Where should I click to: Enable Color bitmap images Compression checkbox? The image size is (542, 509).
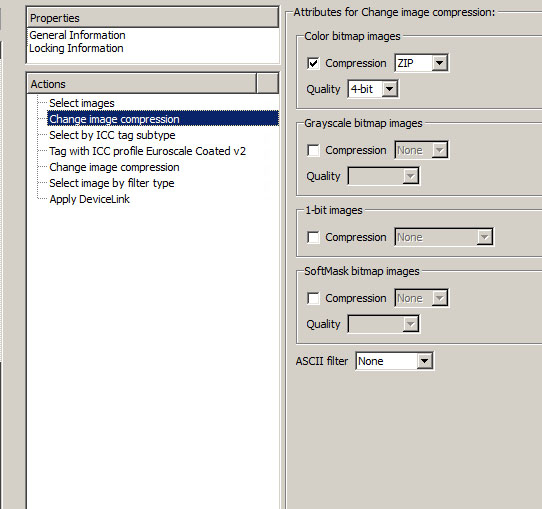click(313, 63)
